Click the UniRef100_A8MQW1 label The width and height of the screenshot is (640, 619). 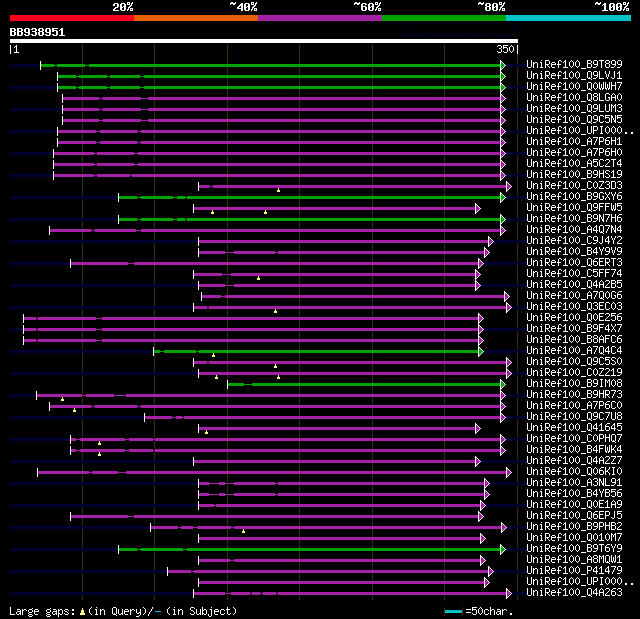click(574, 560)
